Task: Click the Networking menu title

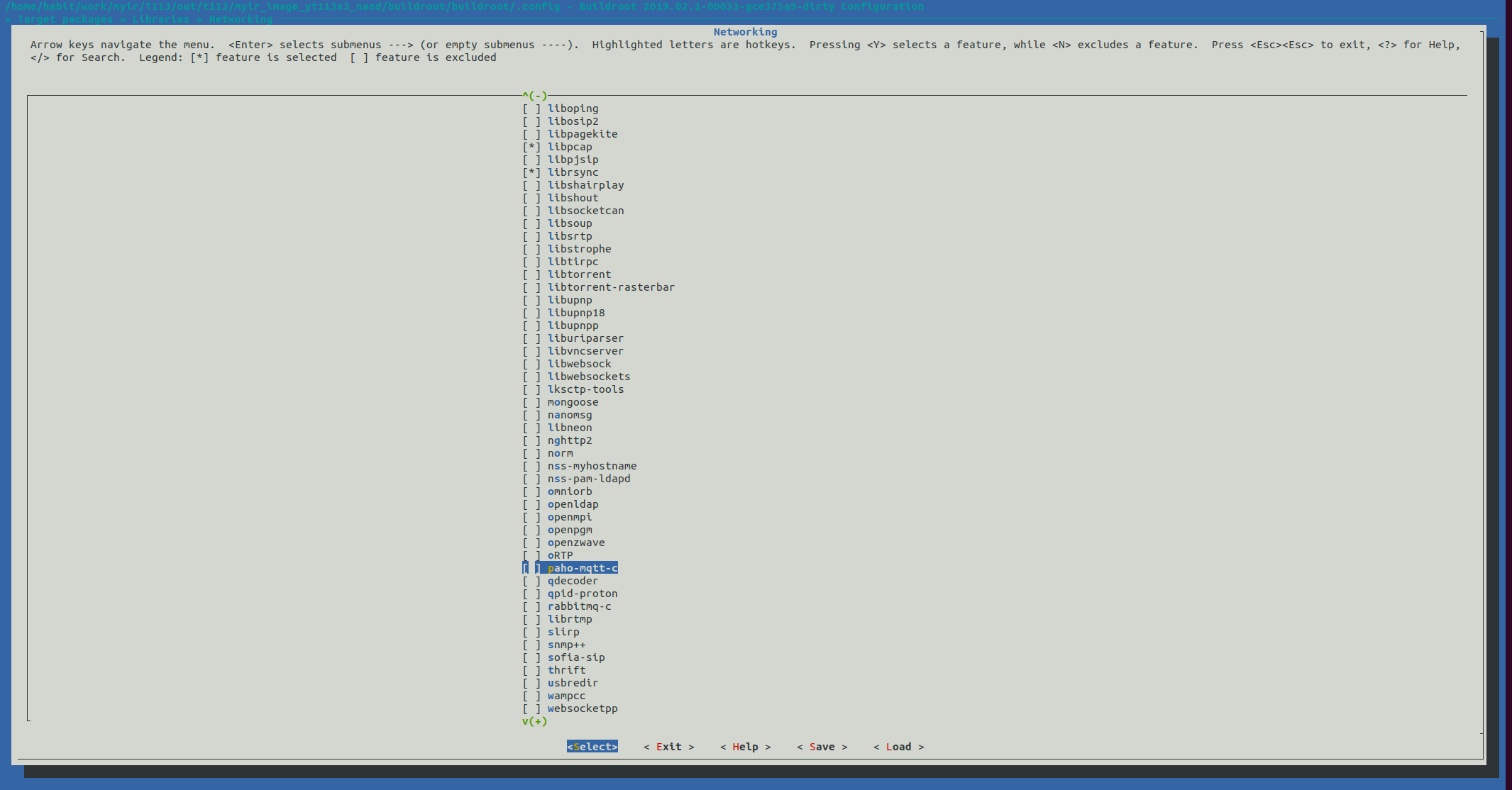Action: click(745, 32)
